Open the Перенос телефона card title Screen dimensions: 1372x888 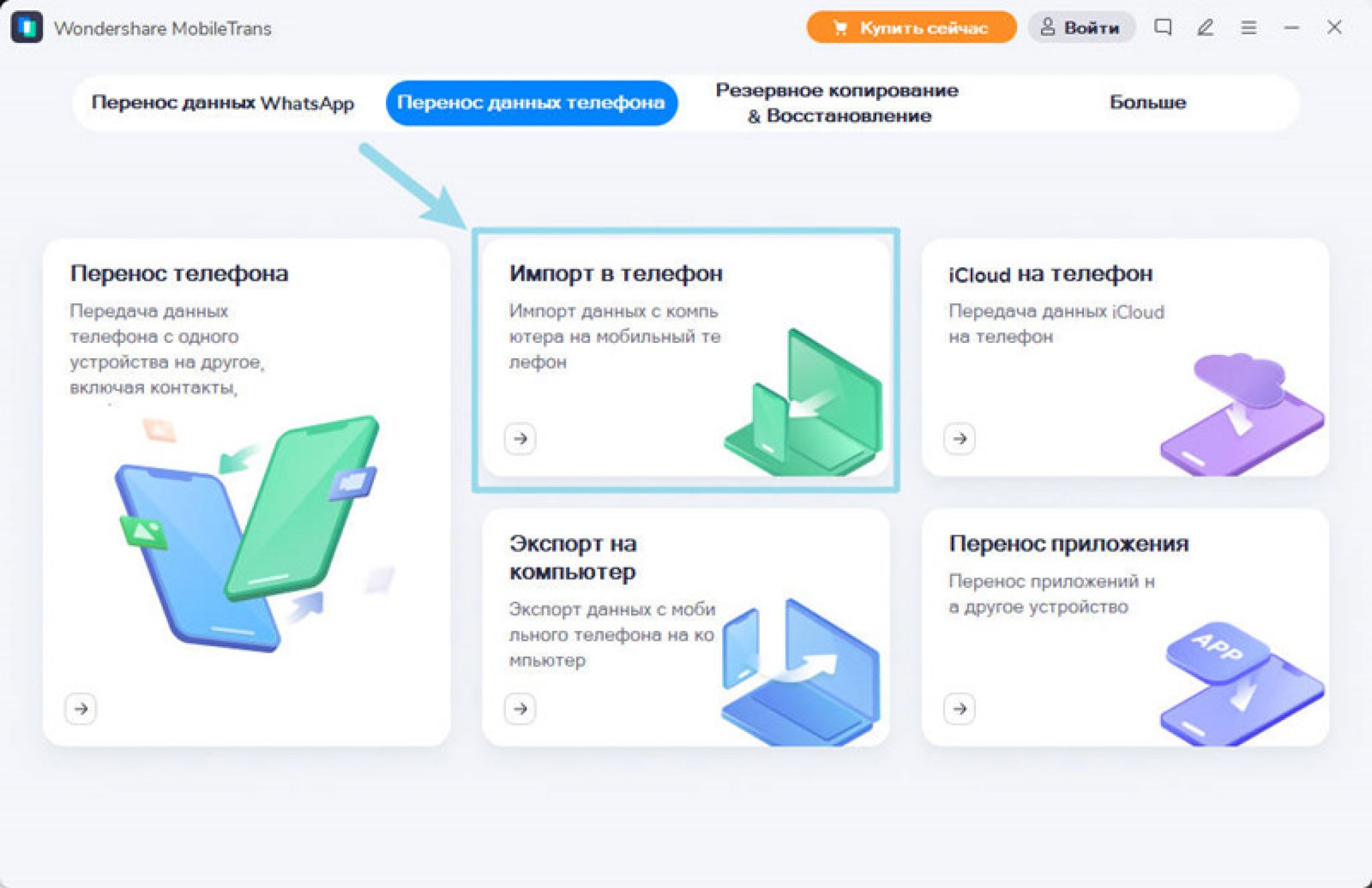coord(179,273)
